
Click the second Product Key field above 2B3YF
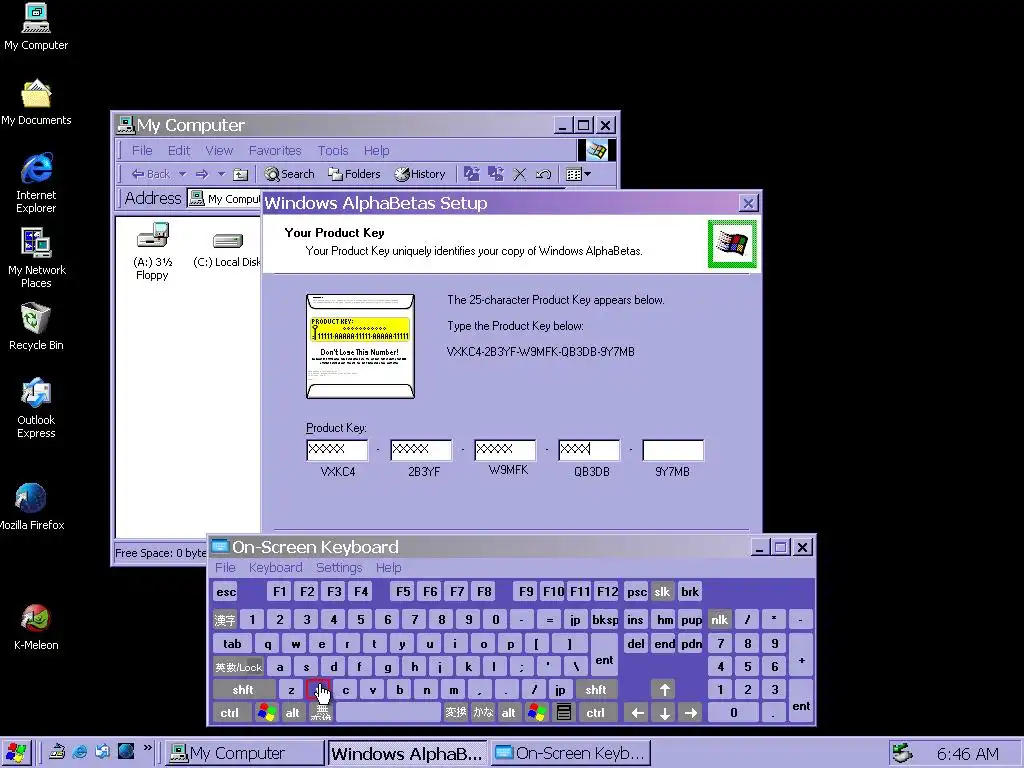(421, 449)
